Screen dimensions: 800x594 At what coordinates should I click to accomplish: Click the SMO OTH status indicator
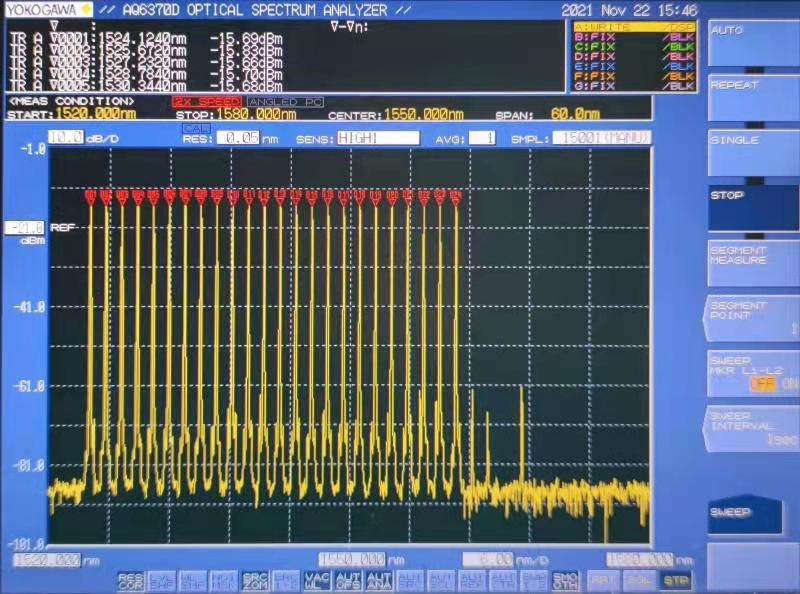pyautogui.click(x=566, y=582)
